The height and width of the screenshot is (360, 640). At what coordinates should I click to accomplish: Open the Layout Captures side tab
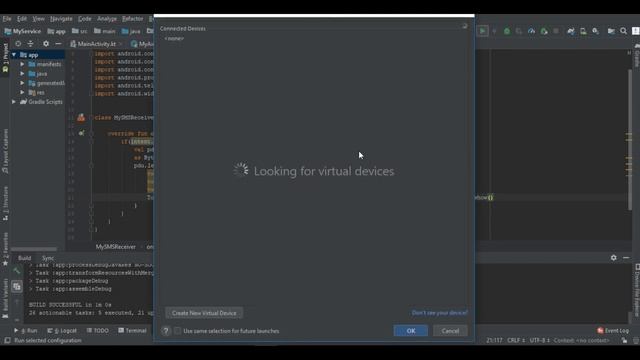tap(5, 151)
